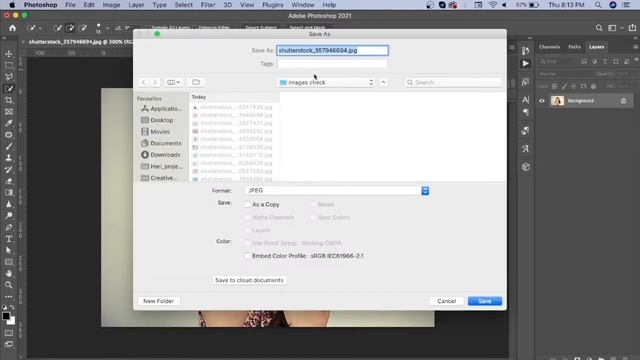Select the Eraser tool

[x=9, y=181]
